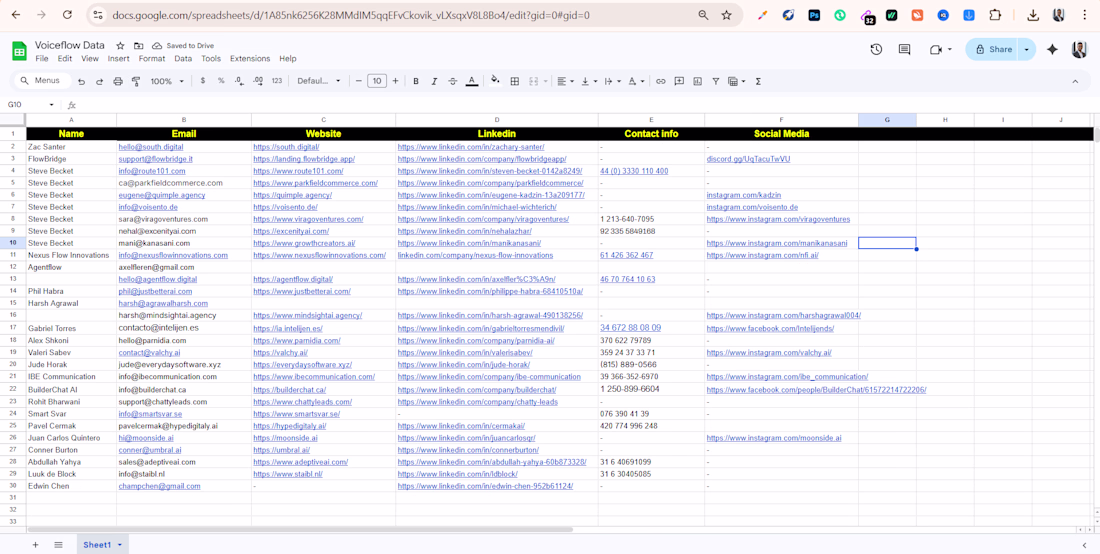Open the text color picker
Image resolution: width=1100 pixels, height=554 pixels.
tap(471, 81)
